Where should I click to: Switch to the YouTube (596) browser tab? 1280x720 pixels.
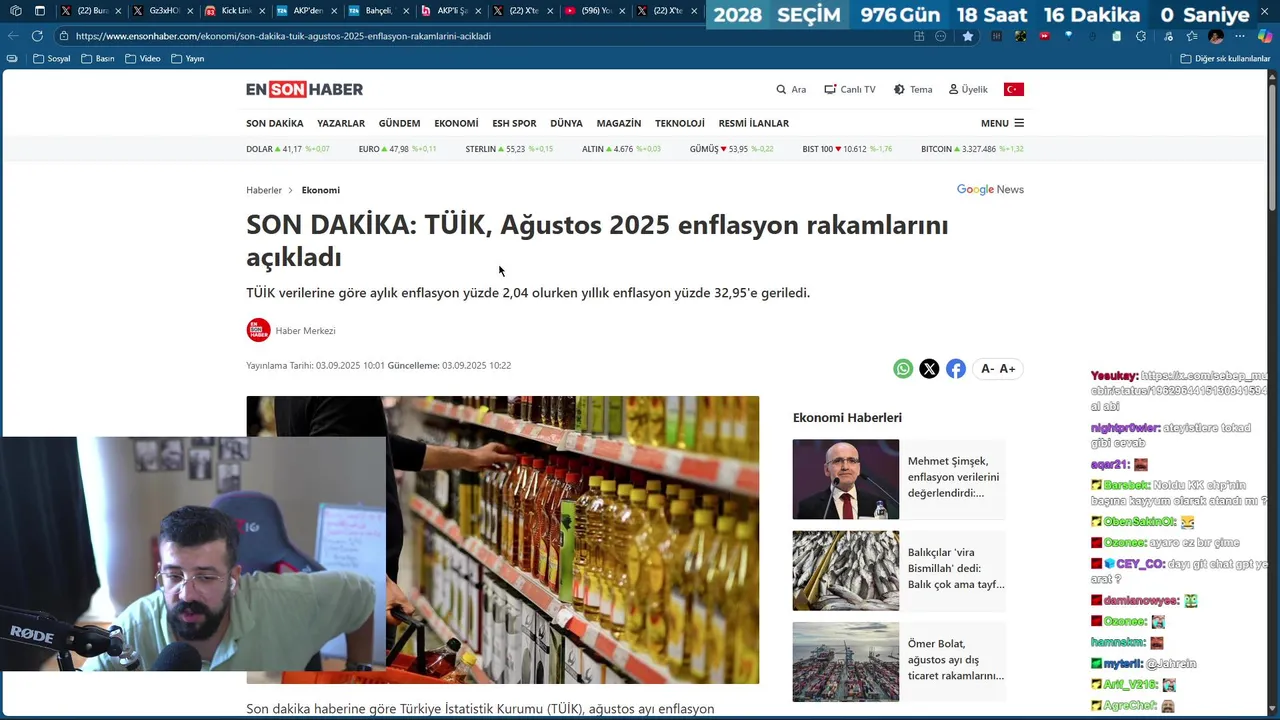[596, 11]
